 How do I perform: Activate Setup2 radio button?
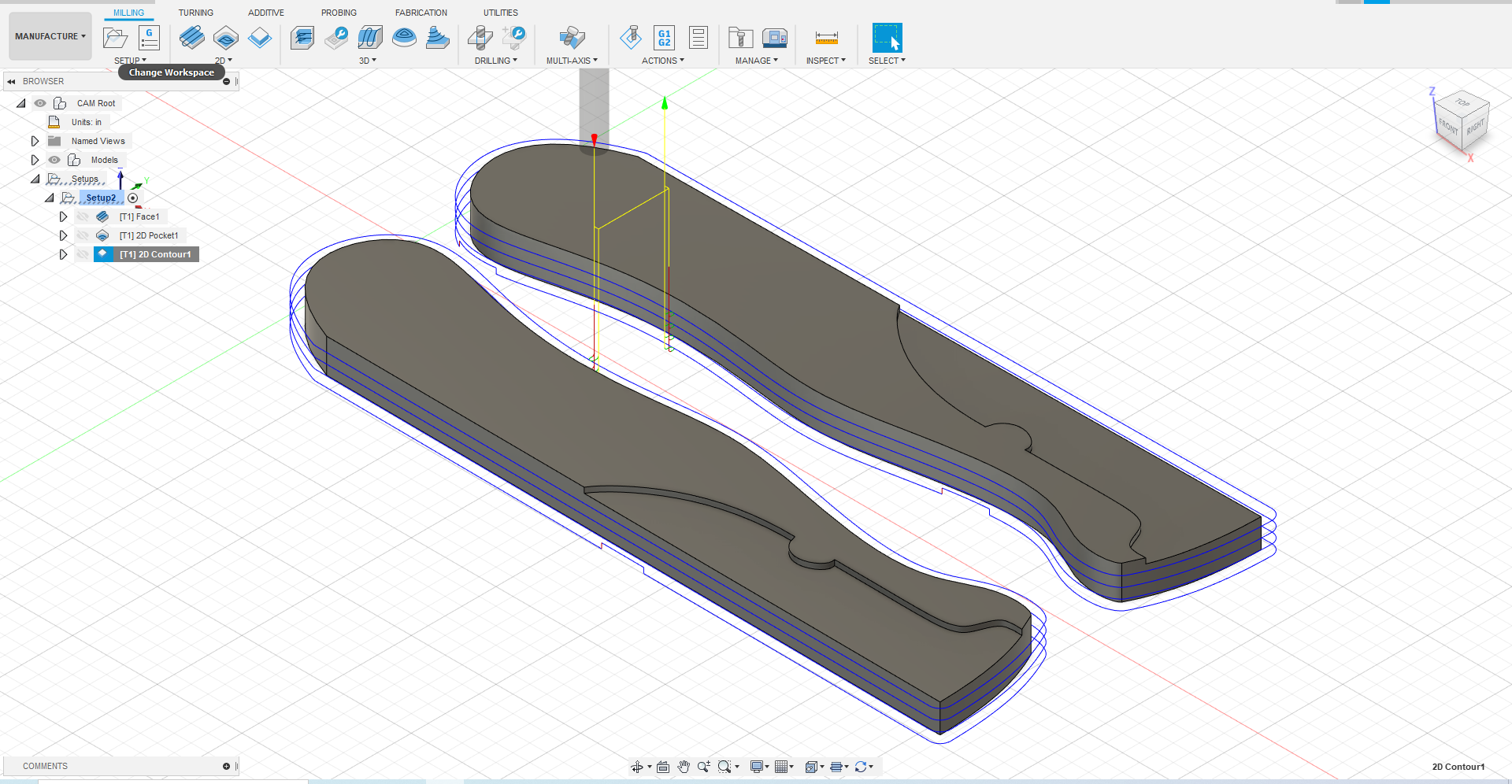133,198
